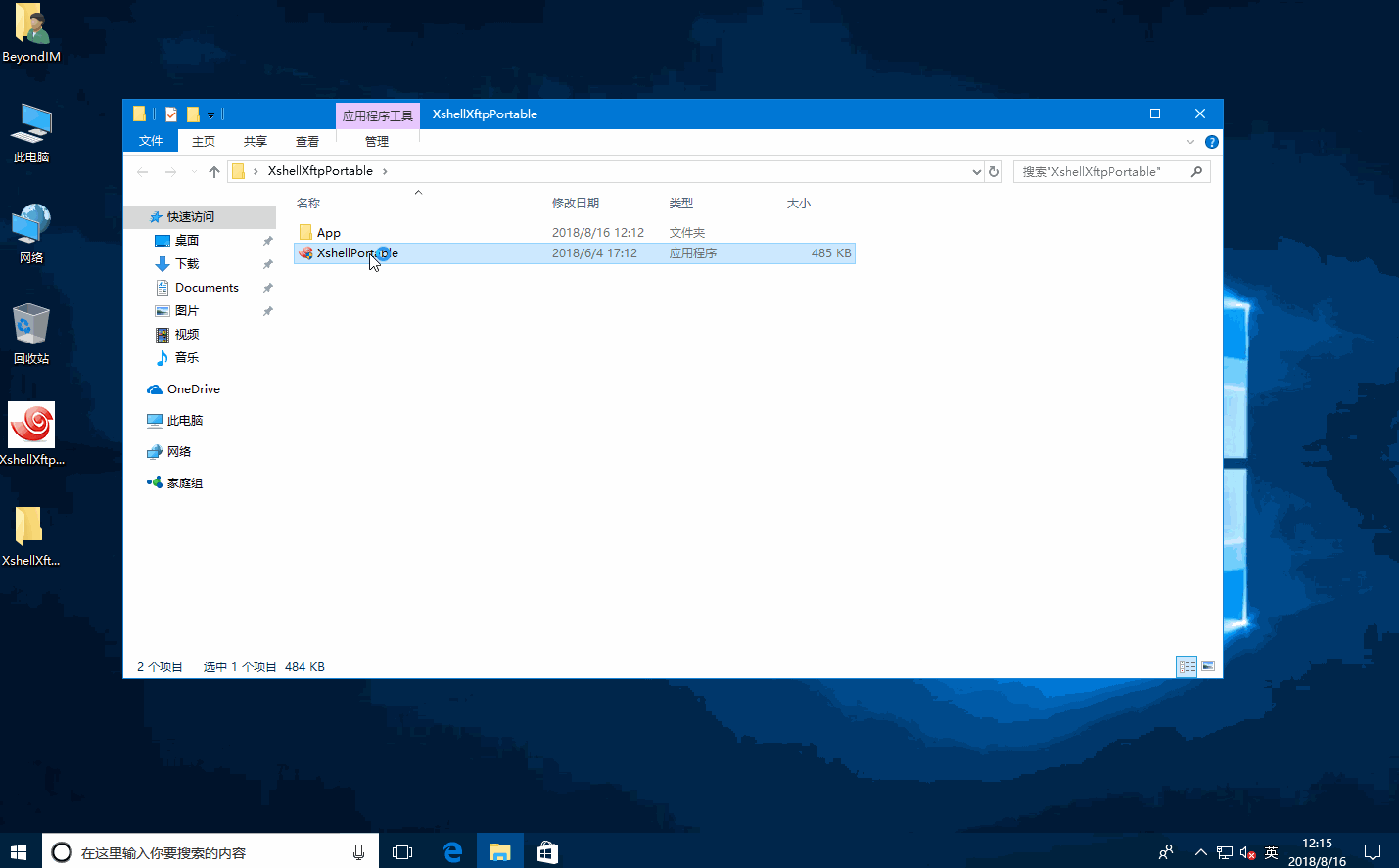Screen dimensions: 1399x868
Task: Open Microsoft Edge from the taskbar
Action: [452, 851]
